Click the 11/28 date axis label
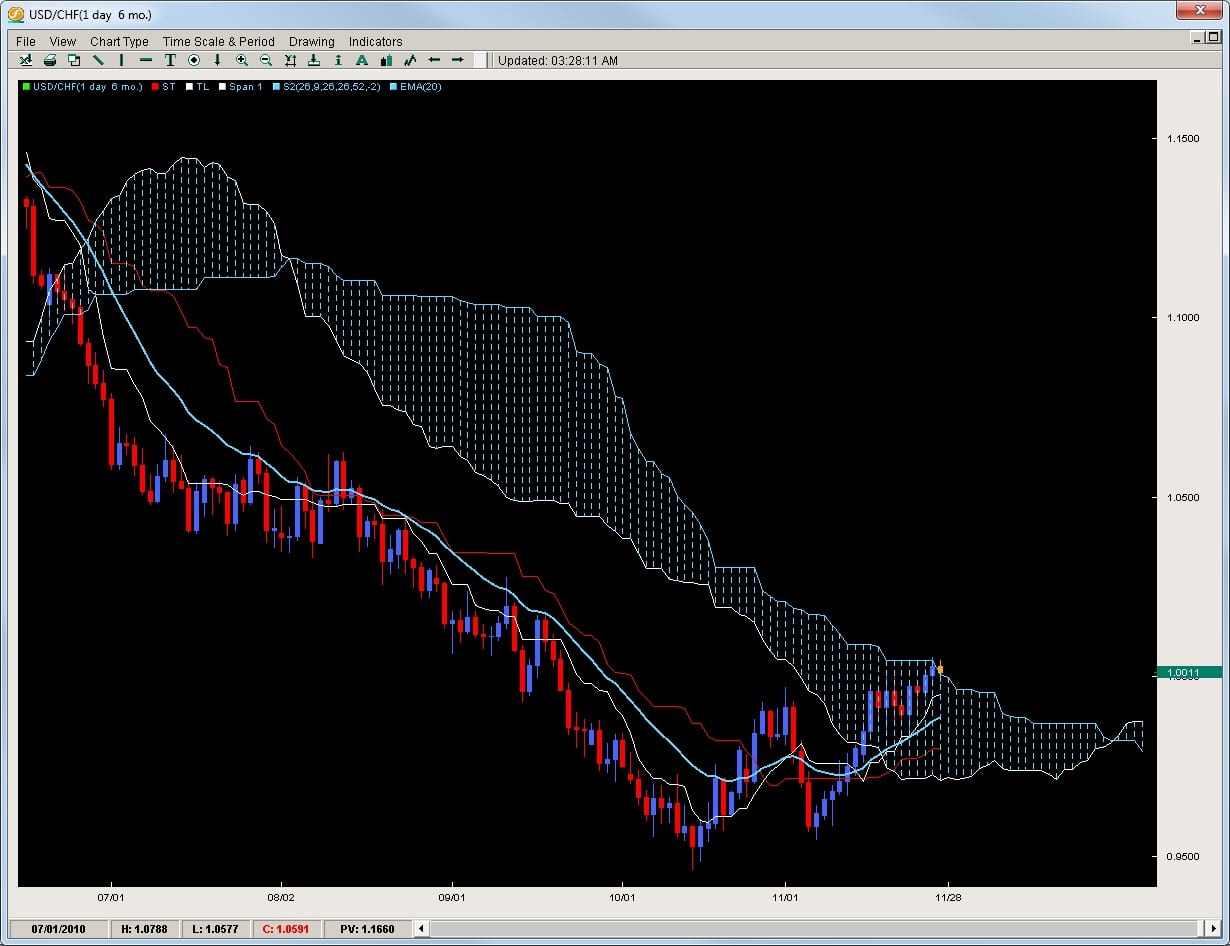1230x946 pixels. click(948, 898)
